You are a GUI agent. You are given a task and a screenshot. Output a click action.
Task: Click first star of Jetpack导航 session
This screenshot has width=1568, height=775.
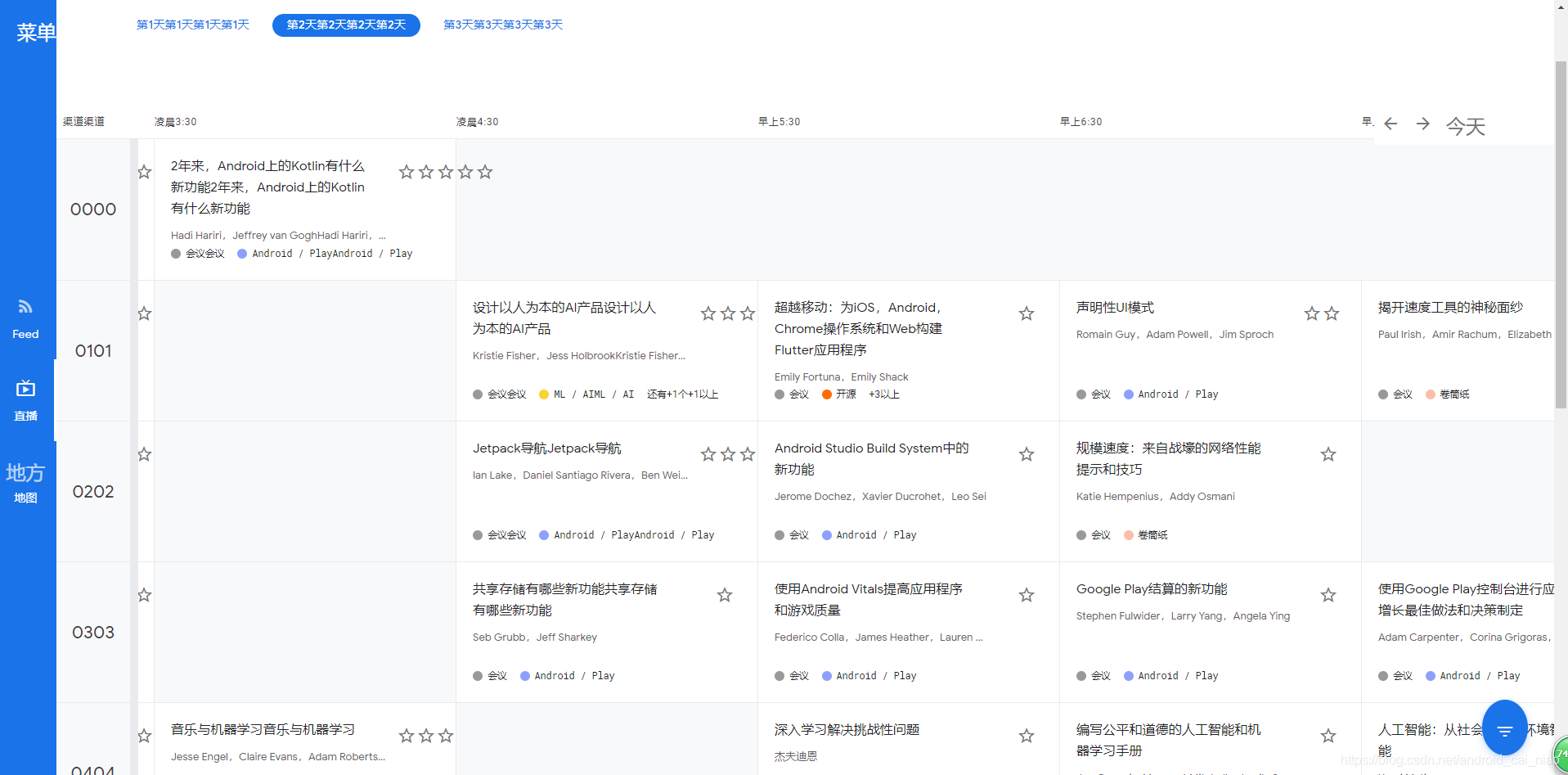tap(708, 454)
